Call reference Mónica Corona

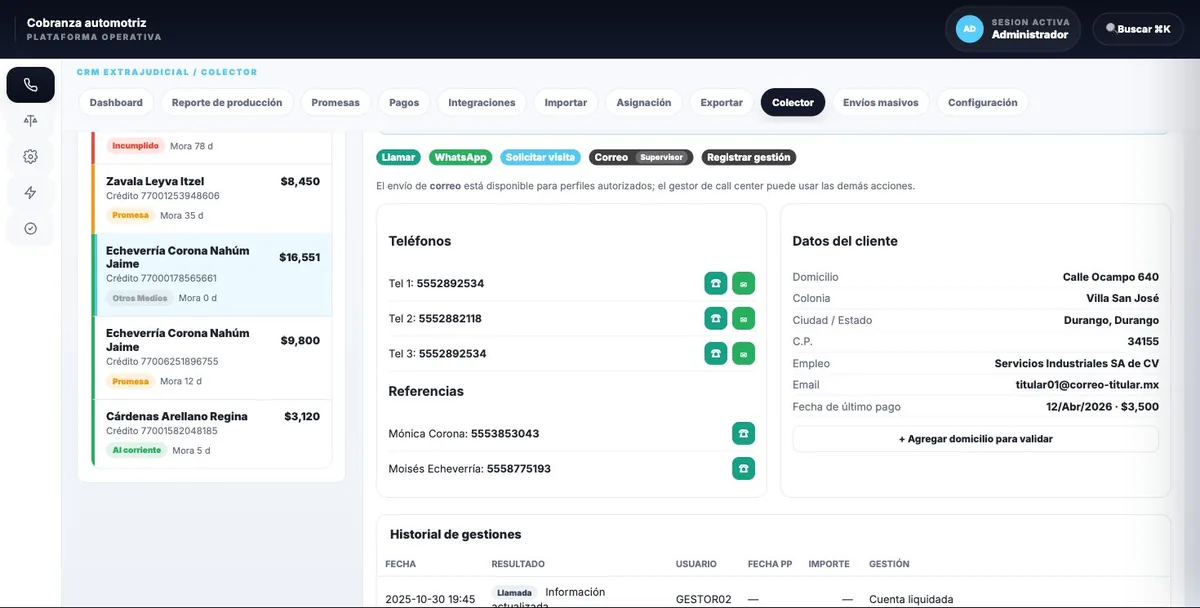coord(743,433)
